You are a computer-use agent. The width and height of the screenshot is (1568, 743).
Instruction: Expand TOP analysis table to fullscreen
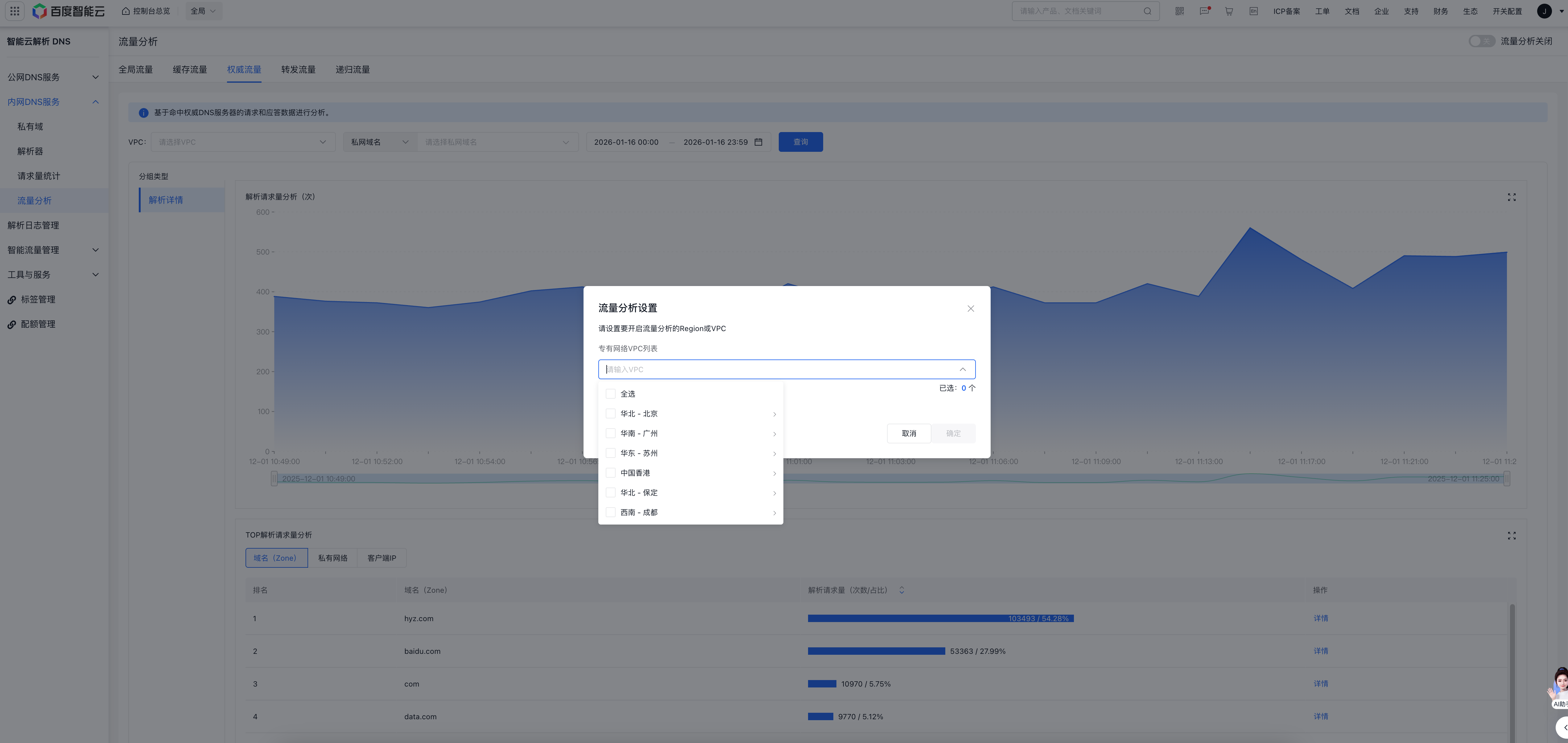pyautogui.click(x=1511, y=536)
